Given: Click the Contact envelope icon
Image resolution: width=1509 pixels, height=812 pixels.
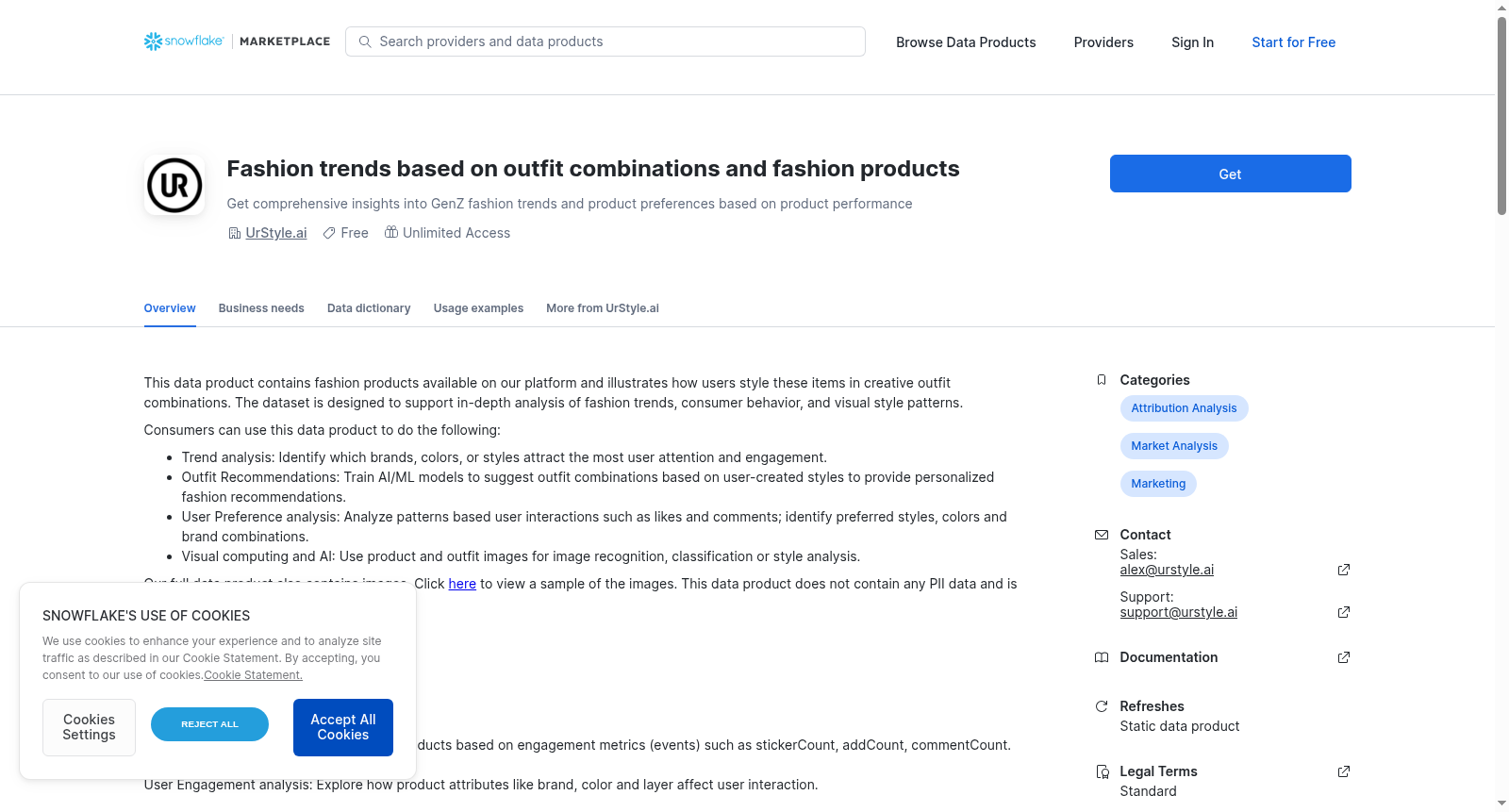Looking at the screenshot, I should (1102, 535).
